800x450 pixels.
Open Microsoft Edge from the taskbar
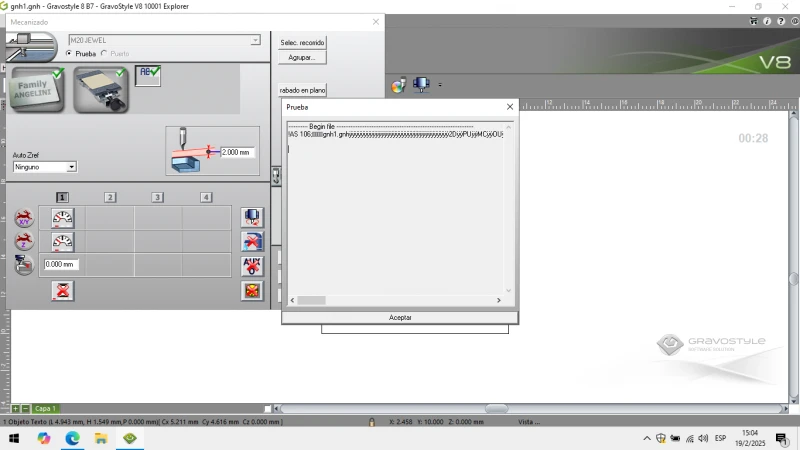tap(72, 438)
